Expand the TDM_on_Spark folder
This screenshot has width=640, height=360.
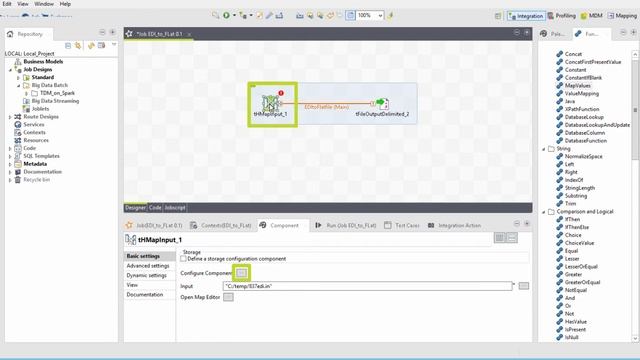[27, 93]
